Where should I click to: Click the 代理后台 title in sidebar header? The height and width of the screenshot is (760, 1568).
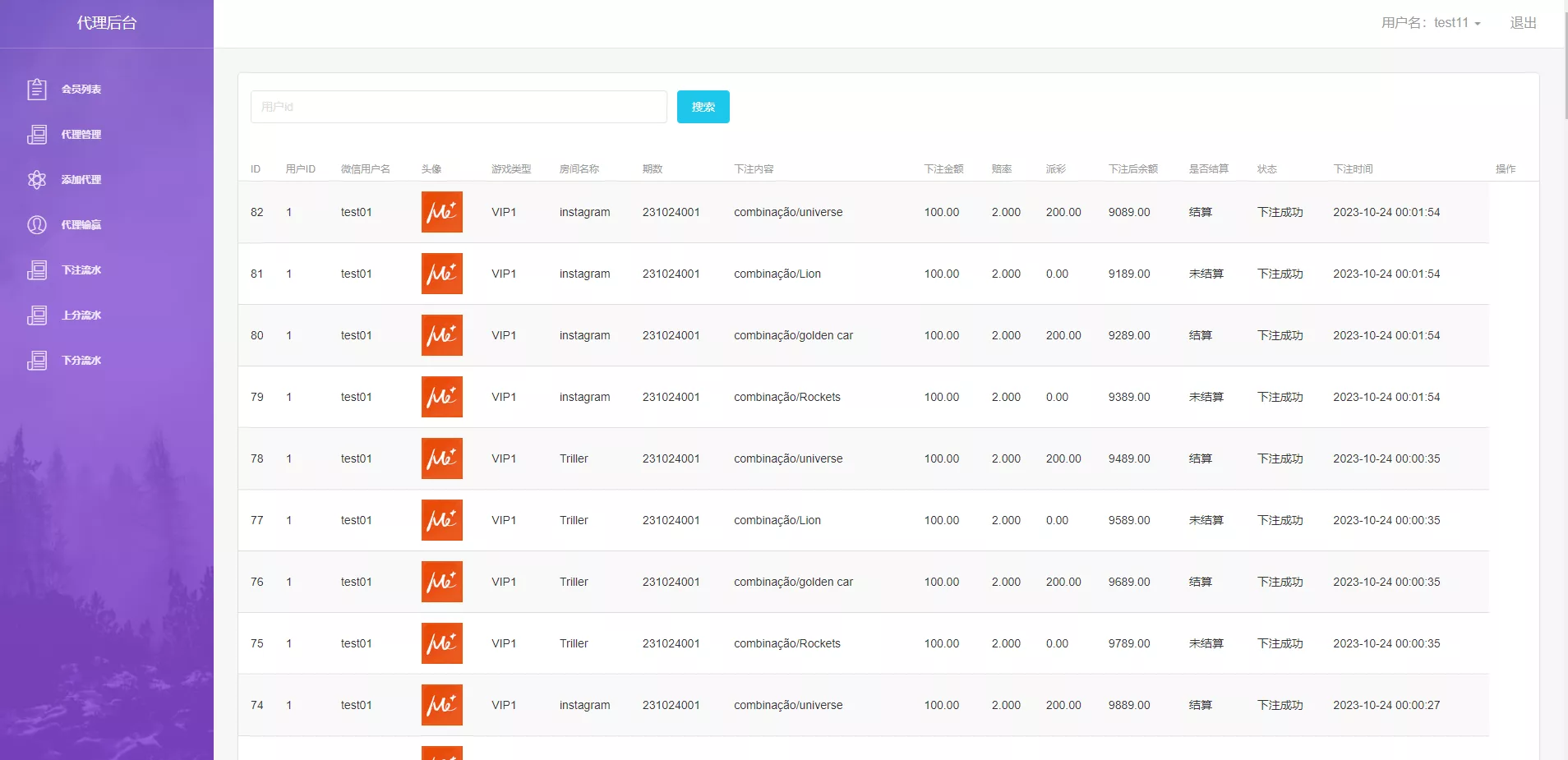click(x=107, y=23)
